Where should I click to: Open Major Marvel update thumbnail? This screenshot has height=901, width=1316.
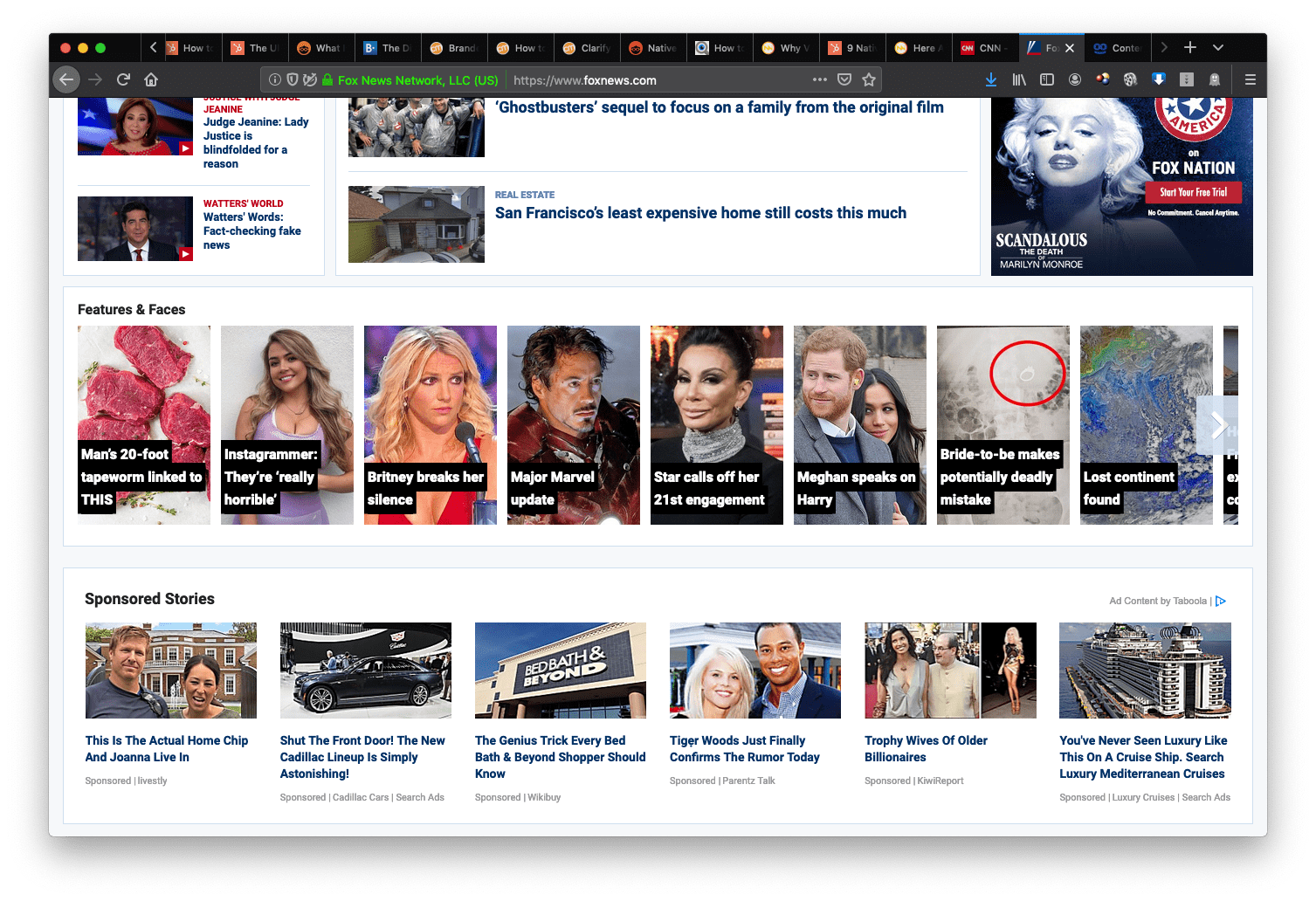[x=574, y=425]
